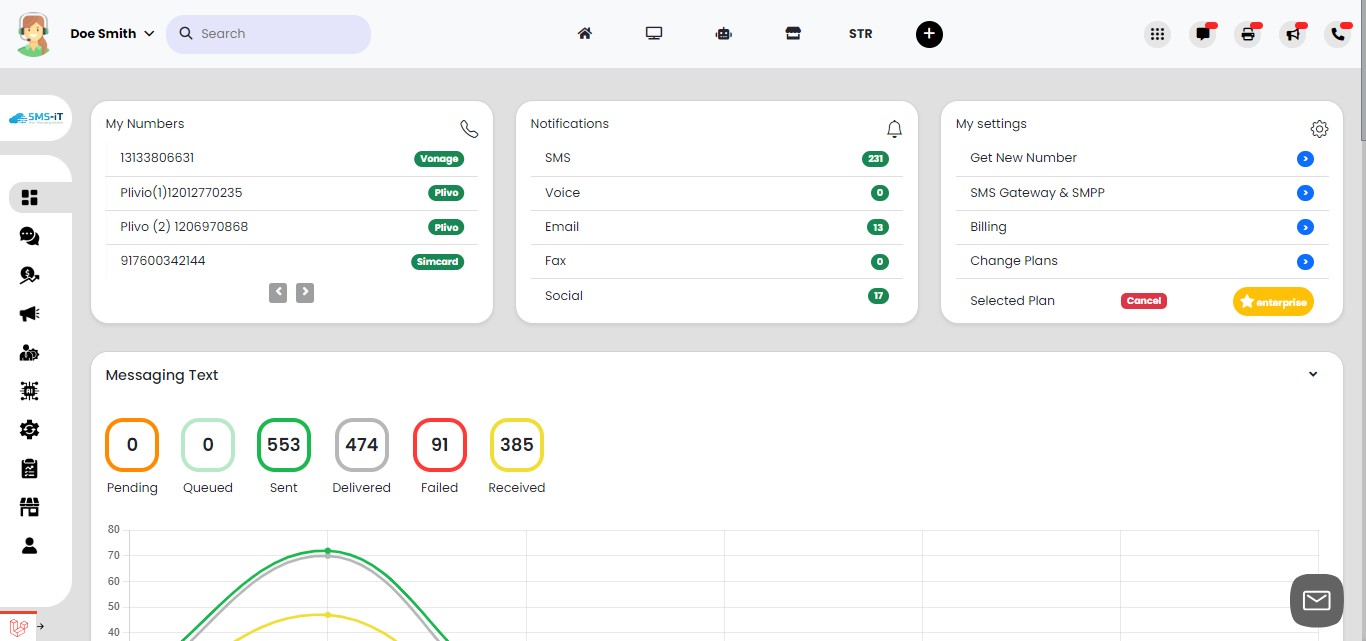The image size is (1366, 641).
Task: Click the yellow enterprise plan badge
Action: coord(1273,301)
